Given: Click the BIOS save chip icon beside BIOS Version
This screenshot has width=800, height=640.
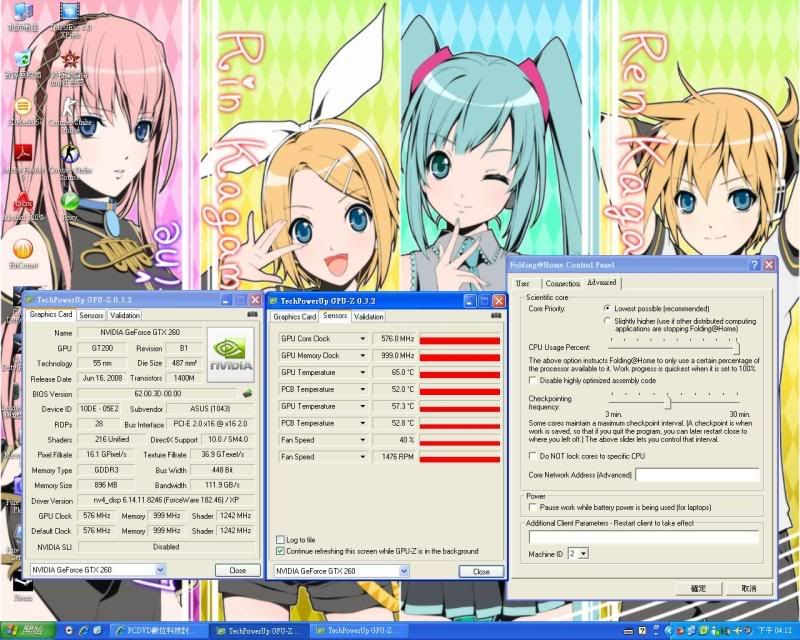Looking at the screenshot, I should coord(247,393).
